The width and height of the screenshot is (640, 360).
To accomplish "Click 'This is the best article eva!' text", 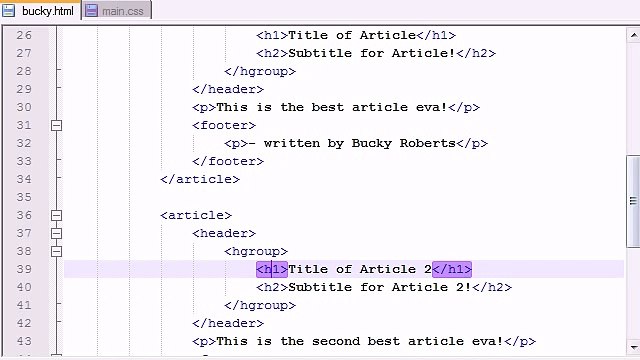I will point(332,107).
